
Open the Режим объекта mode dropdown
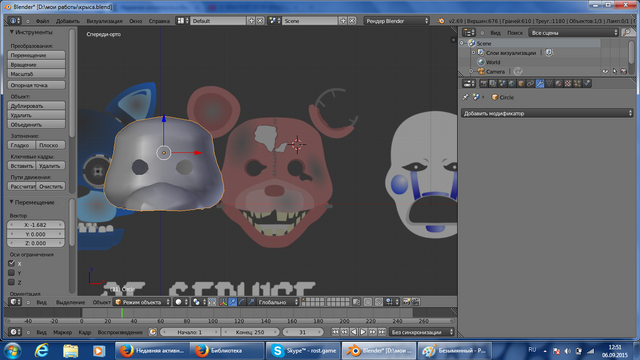[x=142, y=302]
